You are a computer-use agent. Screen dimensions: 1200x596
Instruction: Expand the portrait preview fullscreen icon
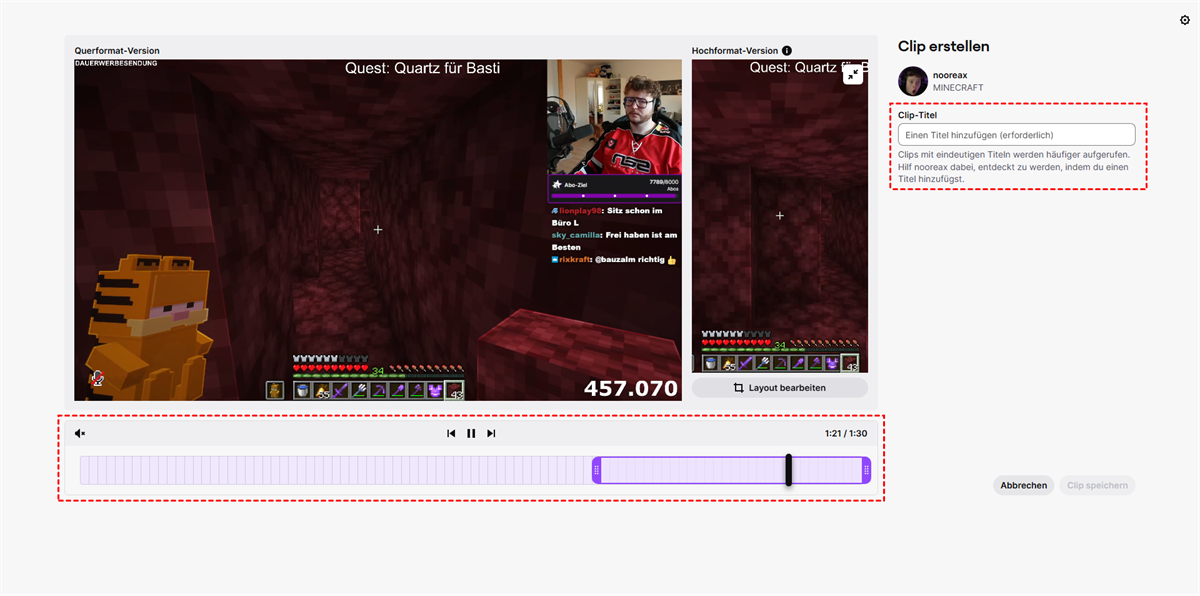pyautogui.click(x=853, y=74)
